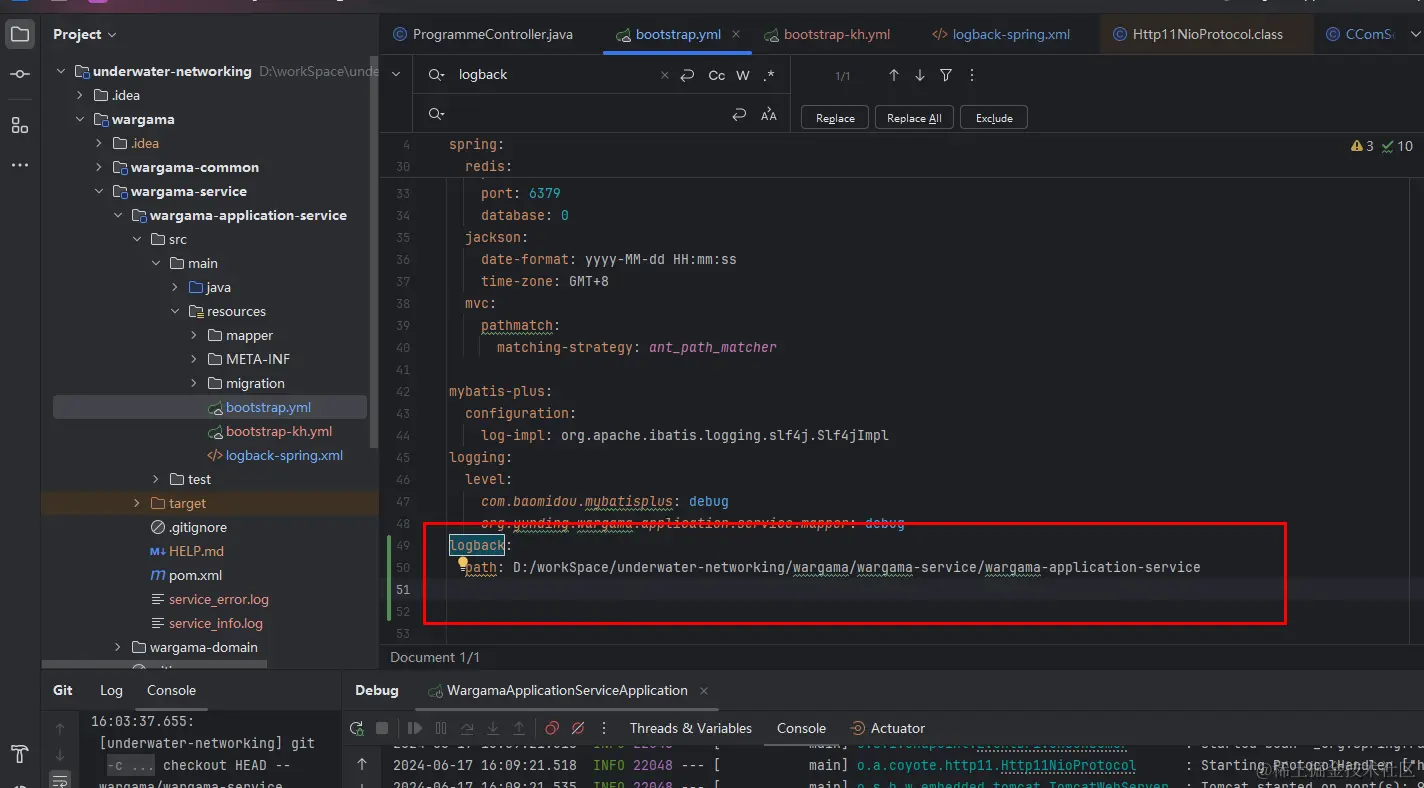The height and width of the screenshot is (788, 1424).
Task: Go to next search occurrence arrow
Action: click(920, 75)
